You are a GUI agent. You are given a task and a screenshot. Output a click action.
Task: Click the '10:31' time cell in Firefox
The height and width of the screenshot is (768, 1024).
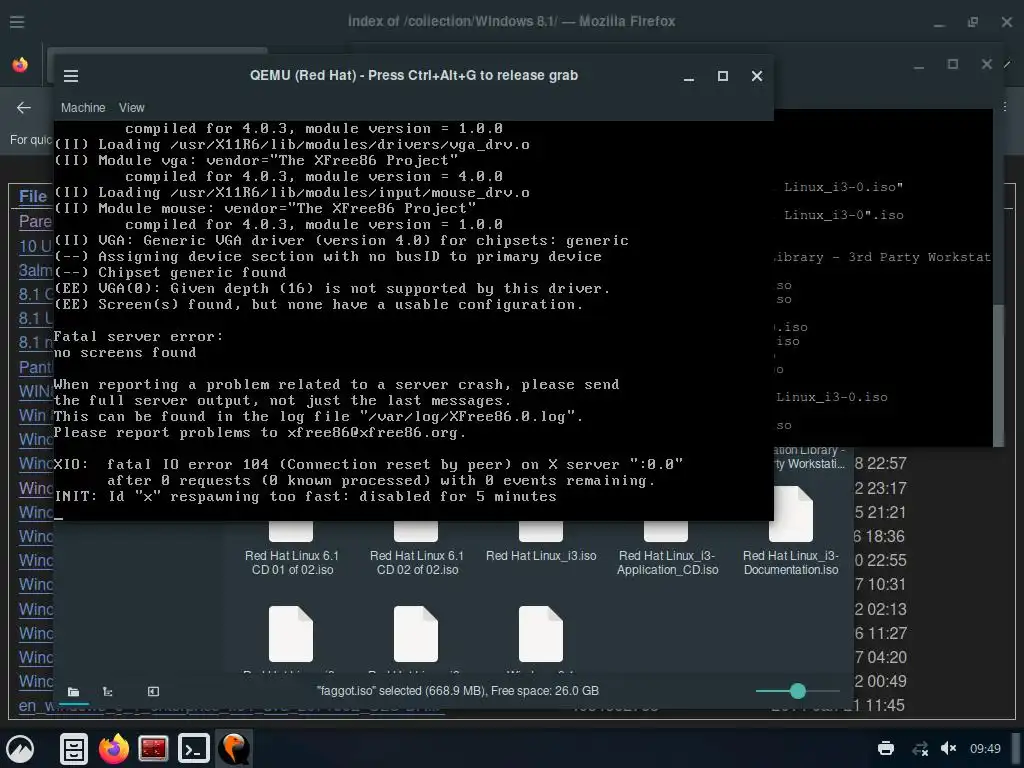click(x=886, y=584)
